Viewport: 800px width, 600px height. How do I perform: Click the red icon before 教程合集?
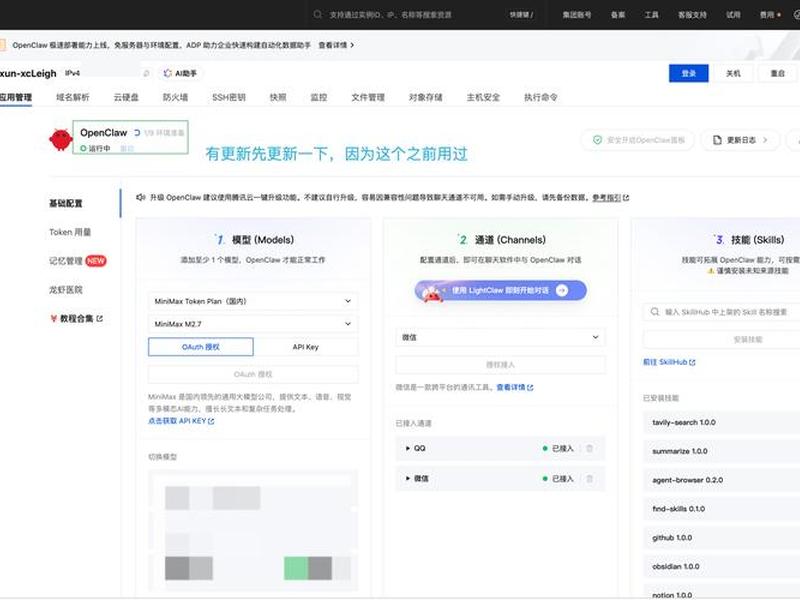click(54, 318)
